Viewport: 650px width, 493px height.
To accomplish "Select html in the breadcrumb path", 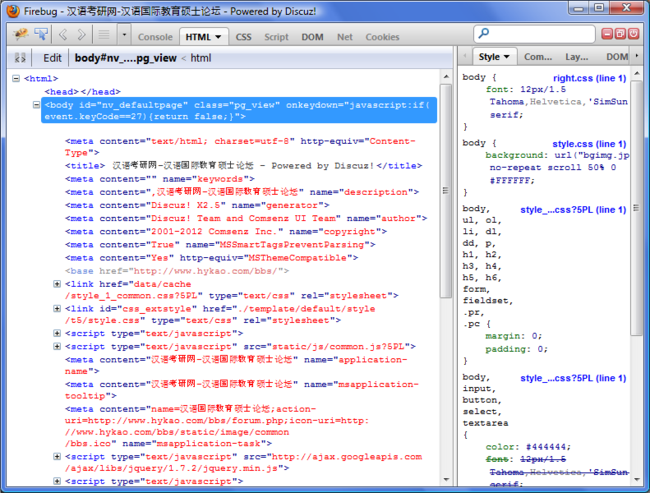I will coord(201,58).
